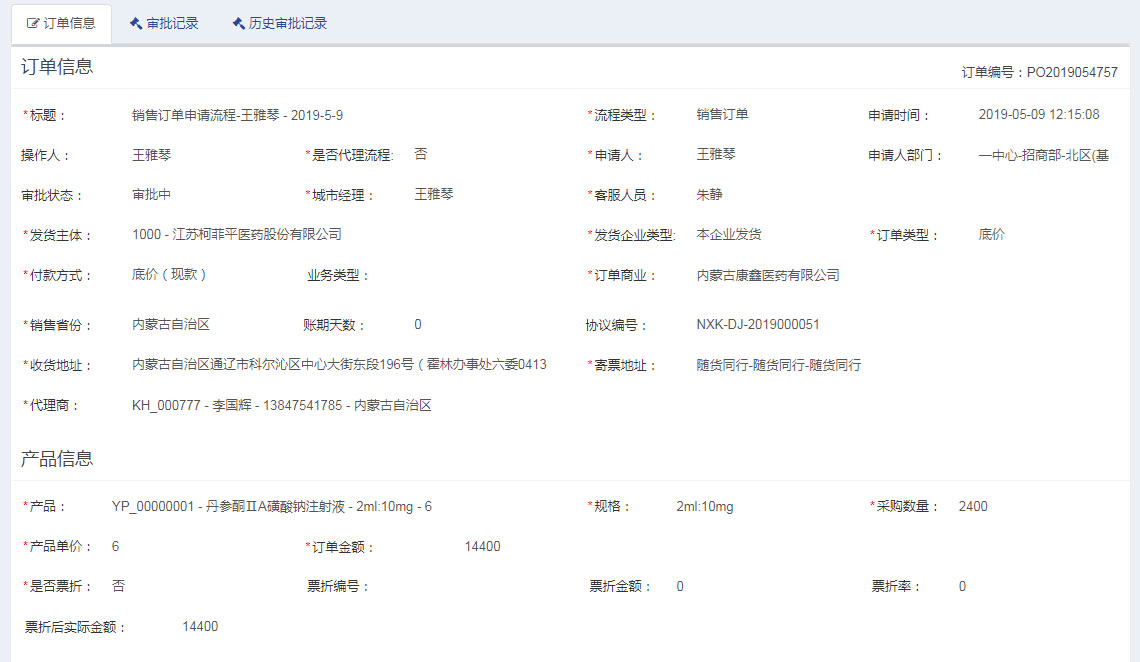Click the 申请时间 value 2019-05-09 12:15:08
Viewport: 1140px width, 662px height.
[1038, 114]
